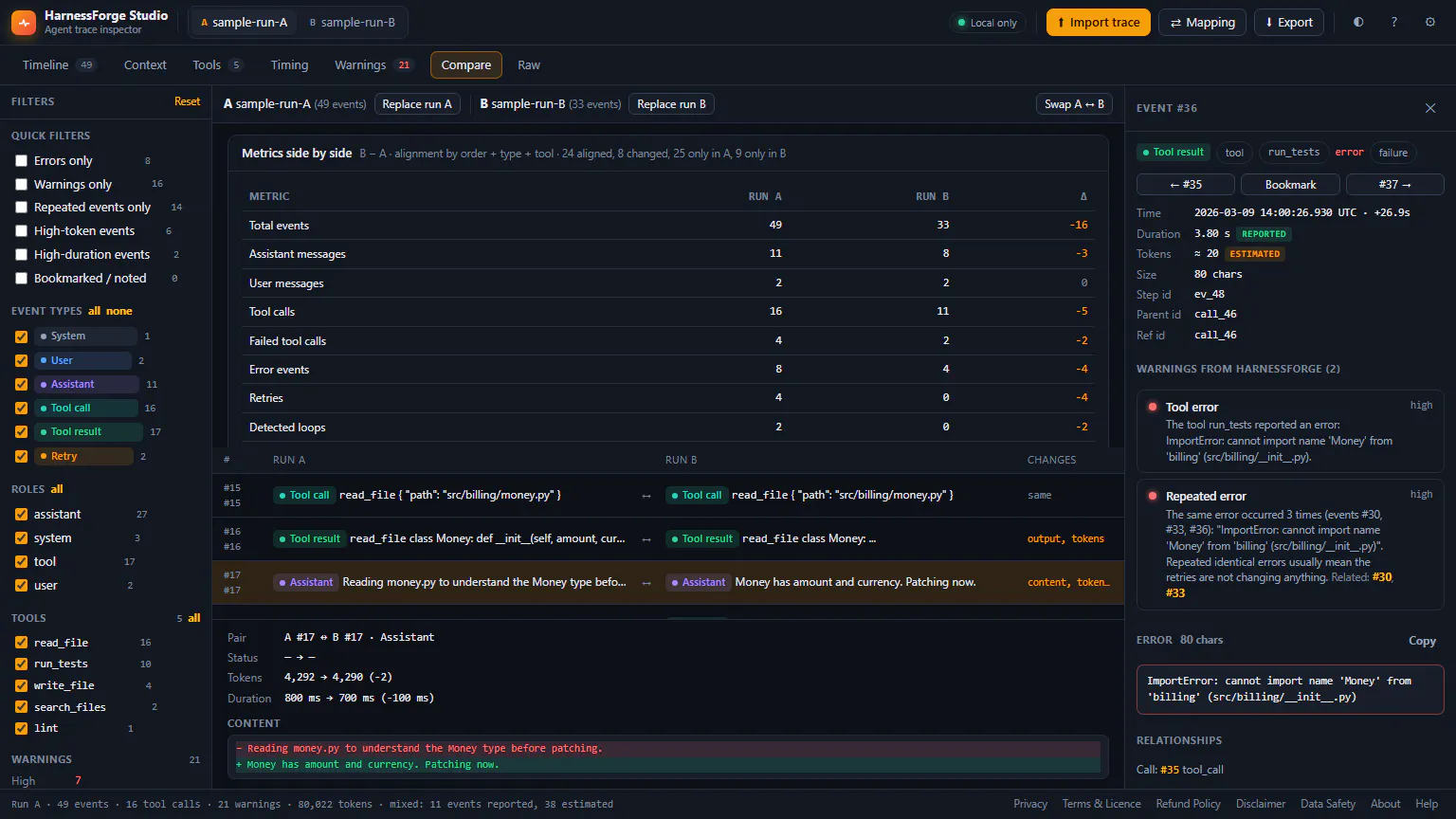Open help via question mark icon
Image resolution: width=1456 pixels, height=819 pixels.
(1394, 22)
